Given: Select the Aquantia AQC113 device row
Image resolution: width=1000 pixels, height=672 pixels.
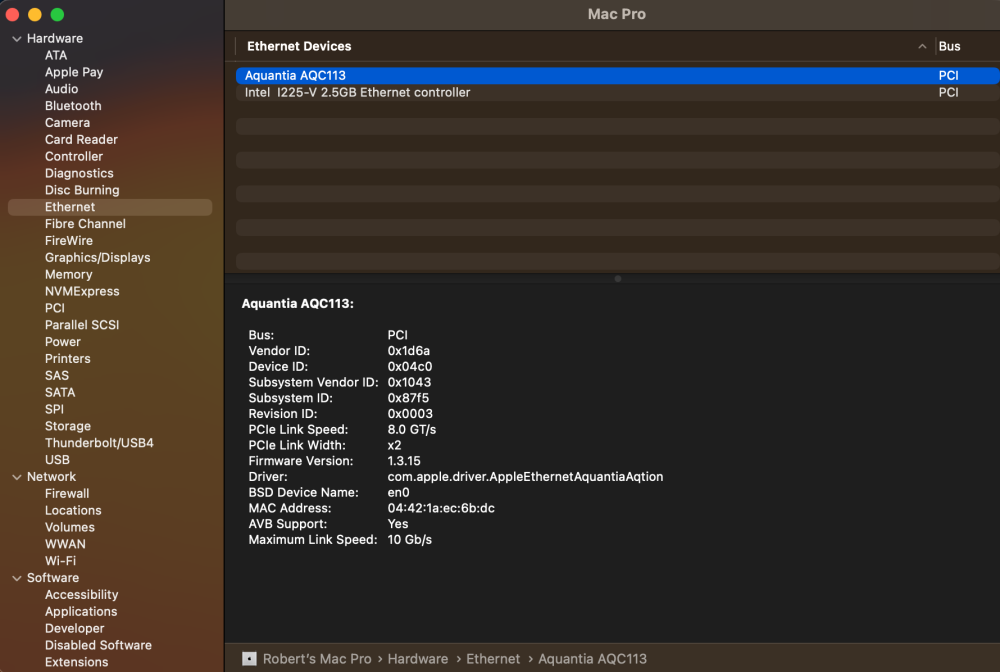Looking at the screenshot, I should [617, 75].
